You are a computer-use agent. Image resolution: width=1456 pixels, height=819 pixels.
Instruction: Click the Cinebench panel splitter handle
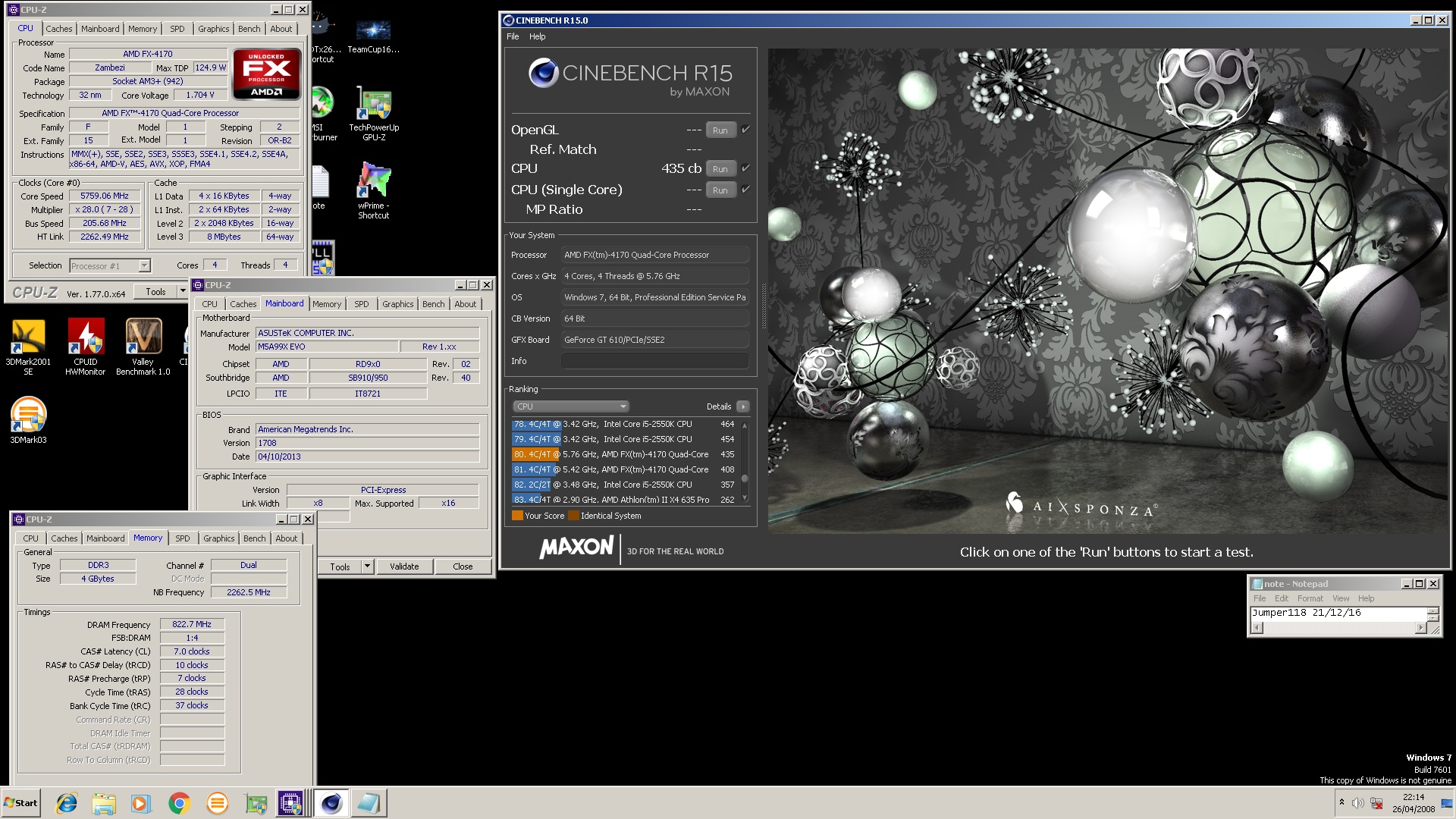[763, 306]
